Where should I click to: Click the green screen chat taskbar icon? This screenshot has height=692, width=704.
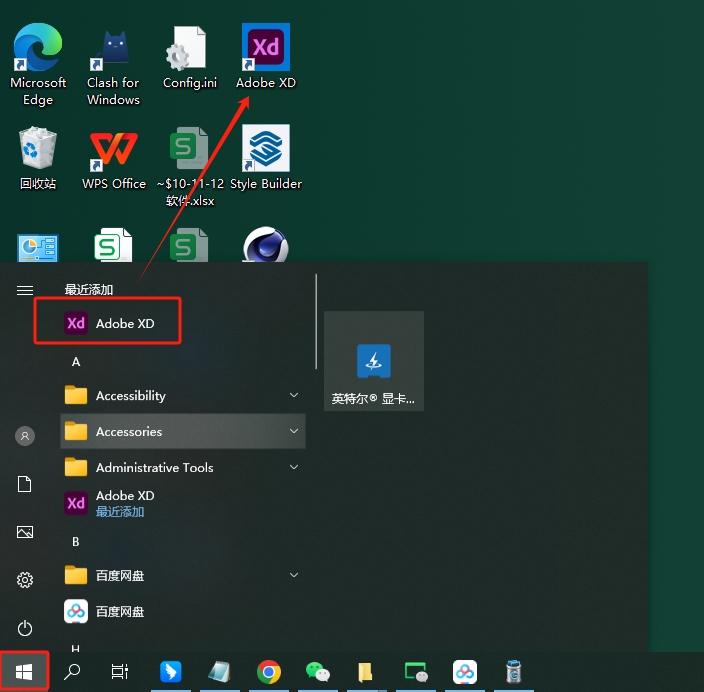point(416,672)
